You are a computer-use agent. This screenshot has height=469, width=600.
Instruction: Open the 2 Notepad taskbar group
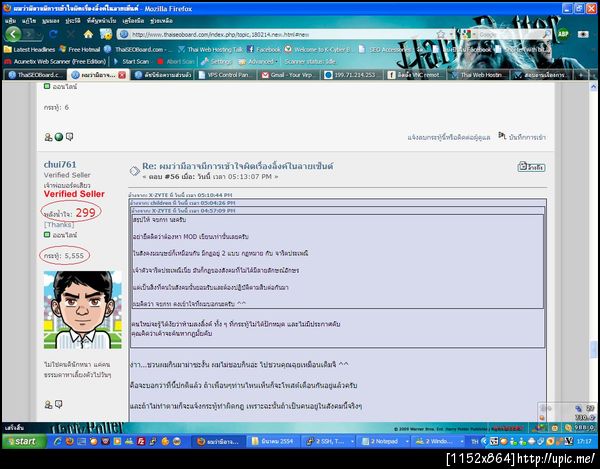tap(385, 441)
